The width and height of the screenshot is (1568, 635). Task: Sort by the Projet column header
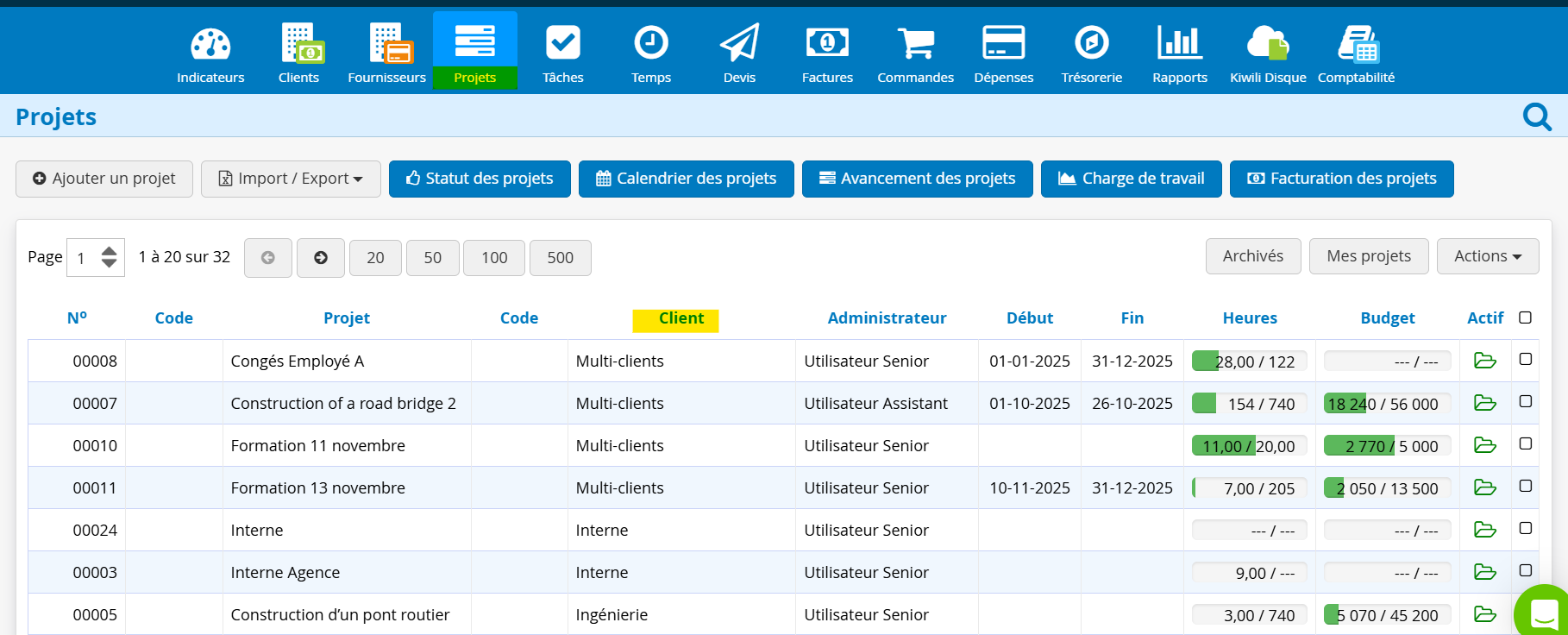(347, 317)
